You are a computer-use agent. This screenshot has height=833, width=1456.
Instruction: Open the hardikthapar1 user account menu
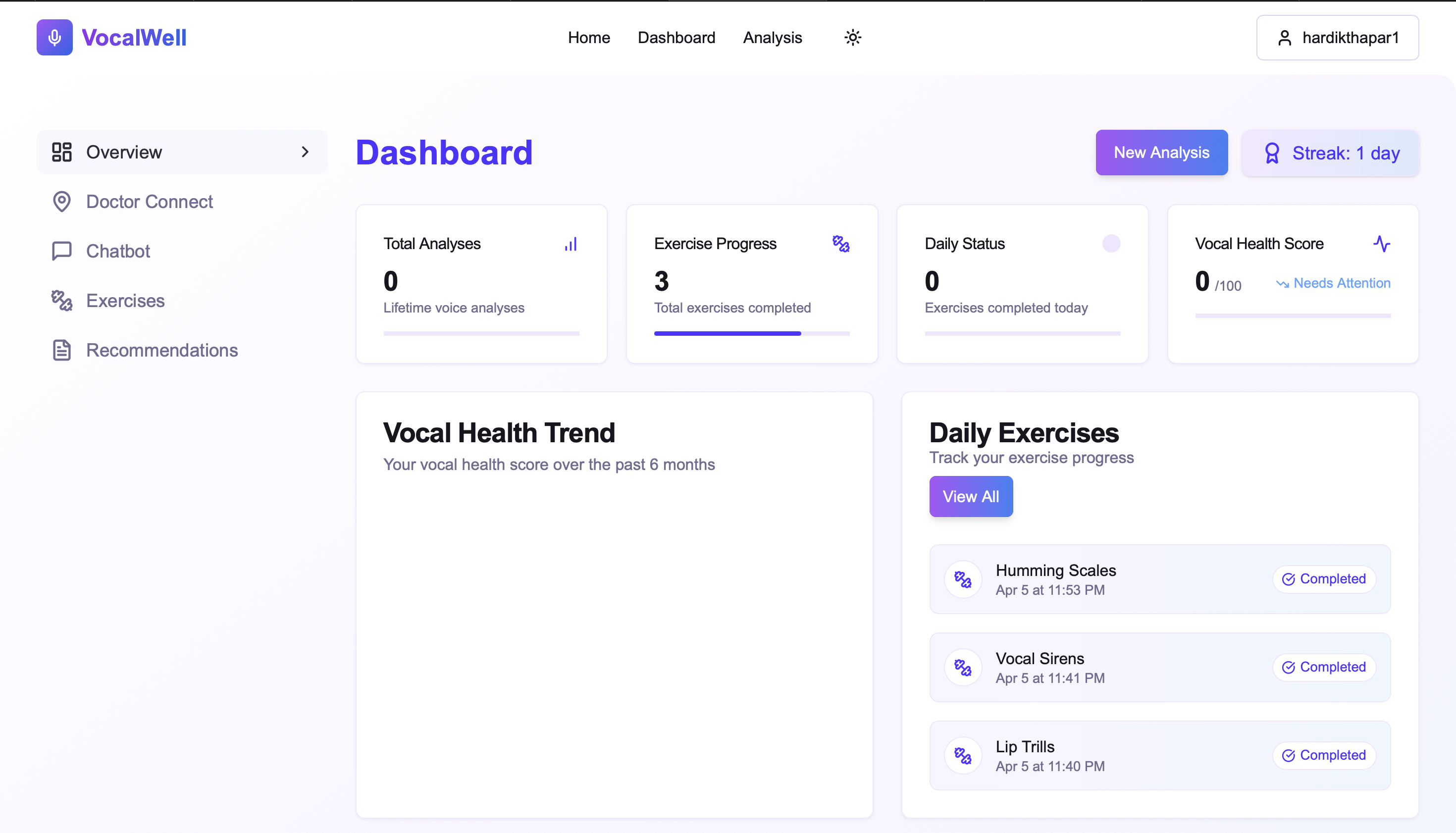1337,38
